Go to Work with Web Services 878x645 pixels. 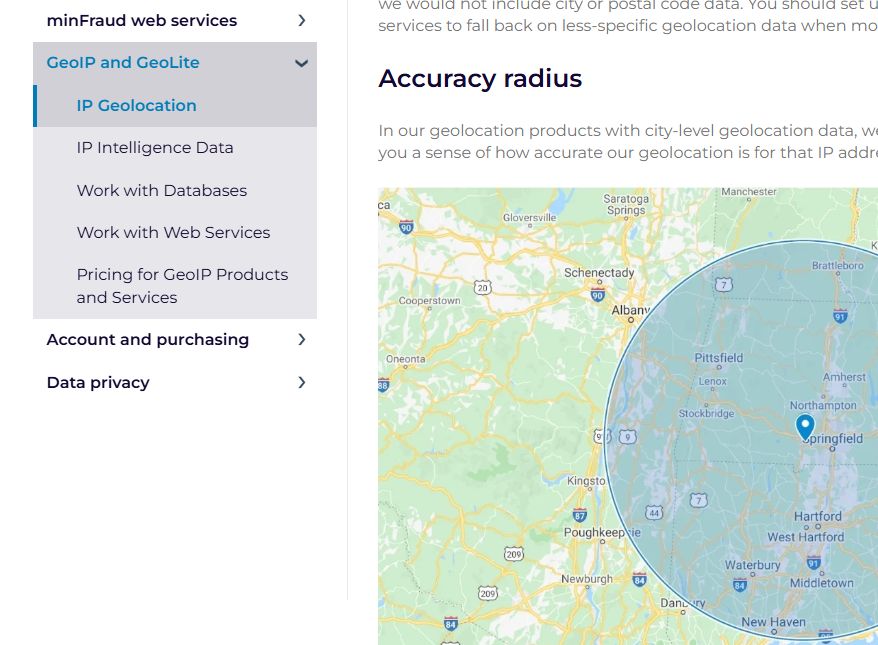pos(174,232)
